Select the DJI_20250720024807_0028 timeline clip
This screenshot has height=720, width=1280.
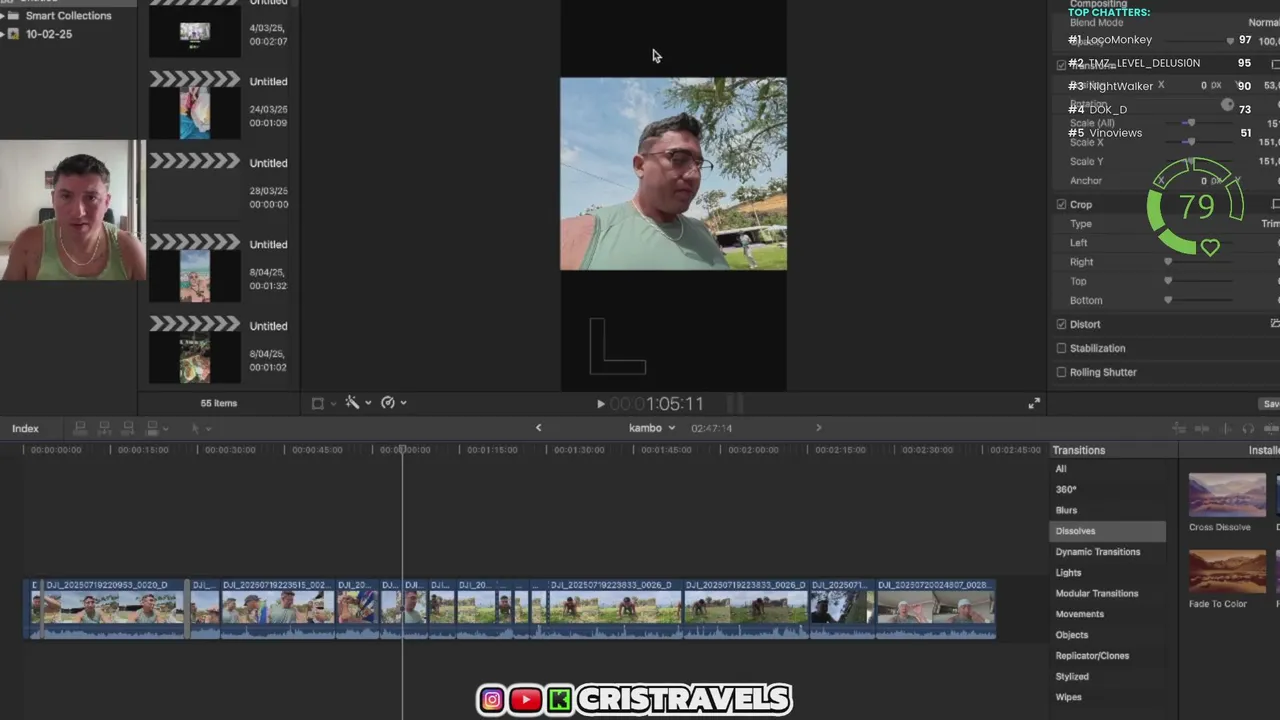pos(935,608)
